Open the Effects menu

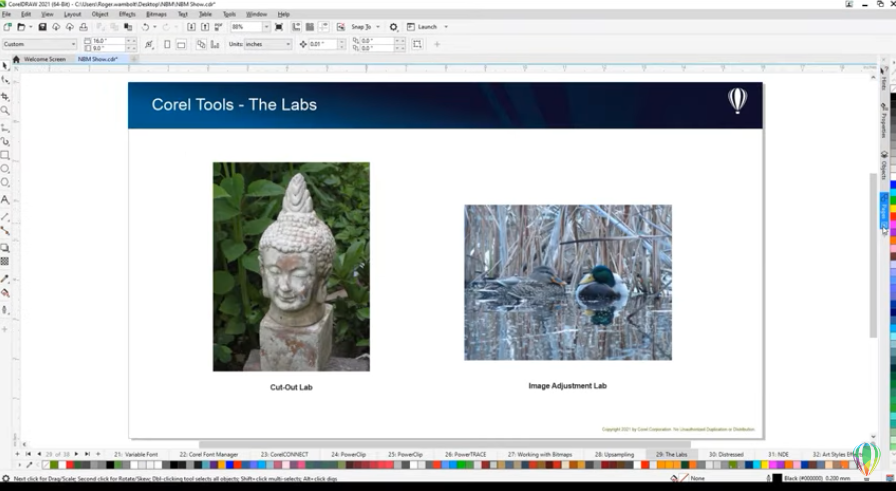[x=127, y=14]
